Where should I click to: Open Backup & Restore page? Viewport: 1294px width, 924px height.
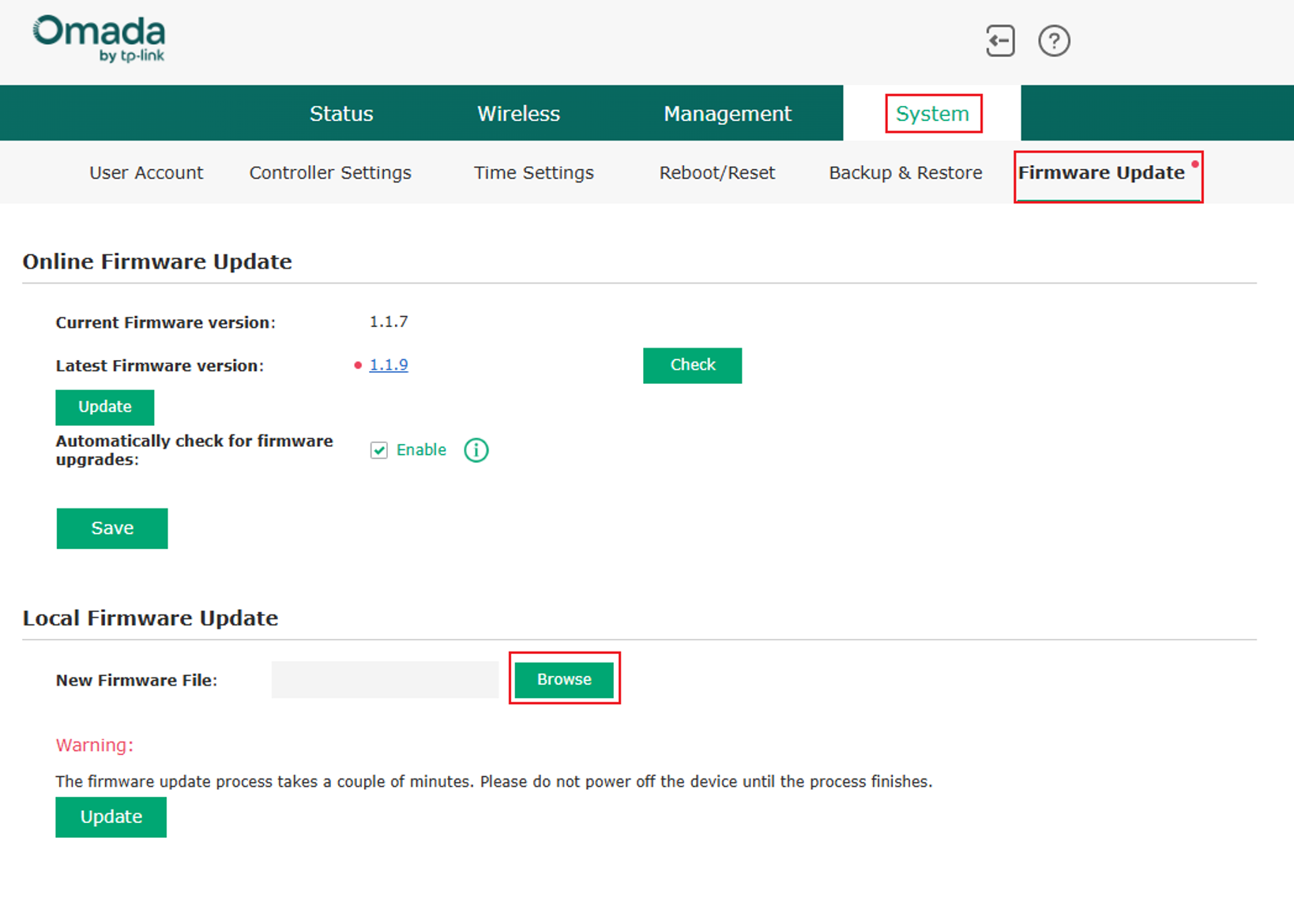point(905,173)
